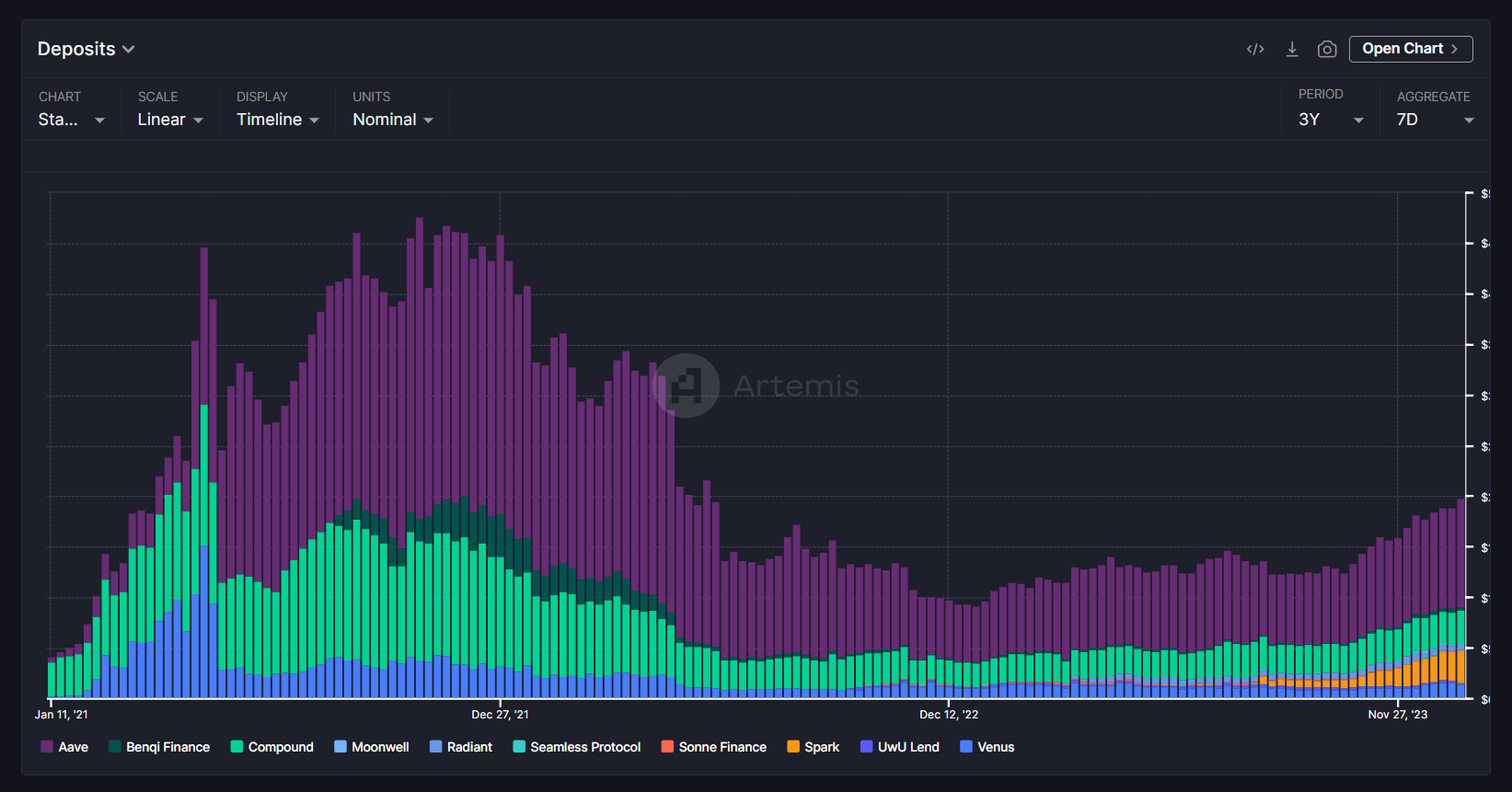Take a chart screenshot with camera icon

[x=1327, y=49]
